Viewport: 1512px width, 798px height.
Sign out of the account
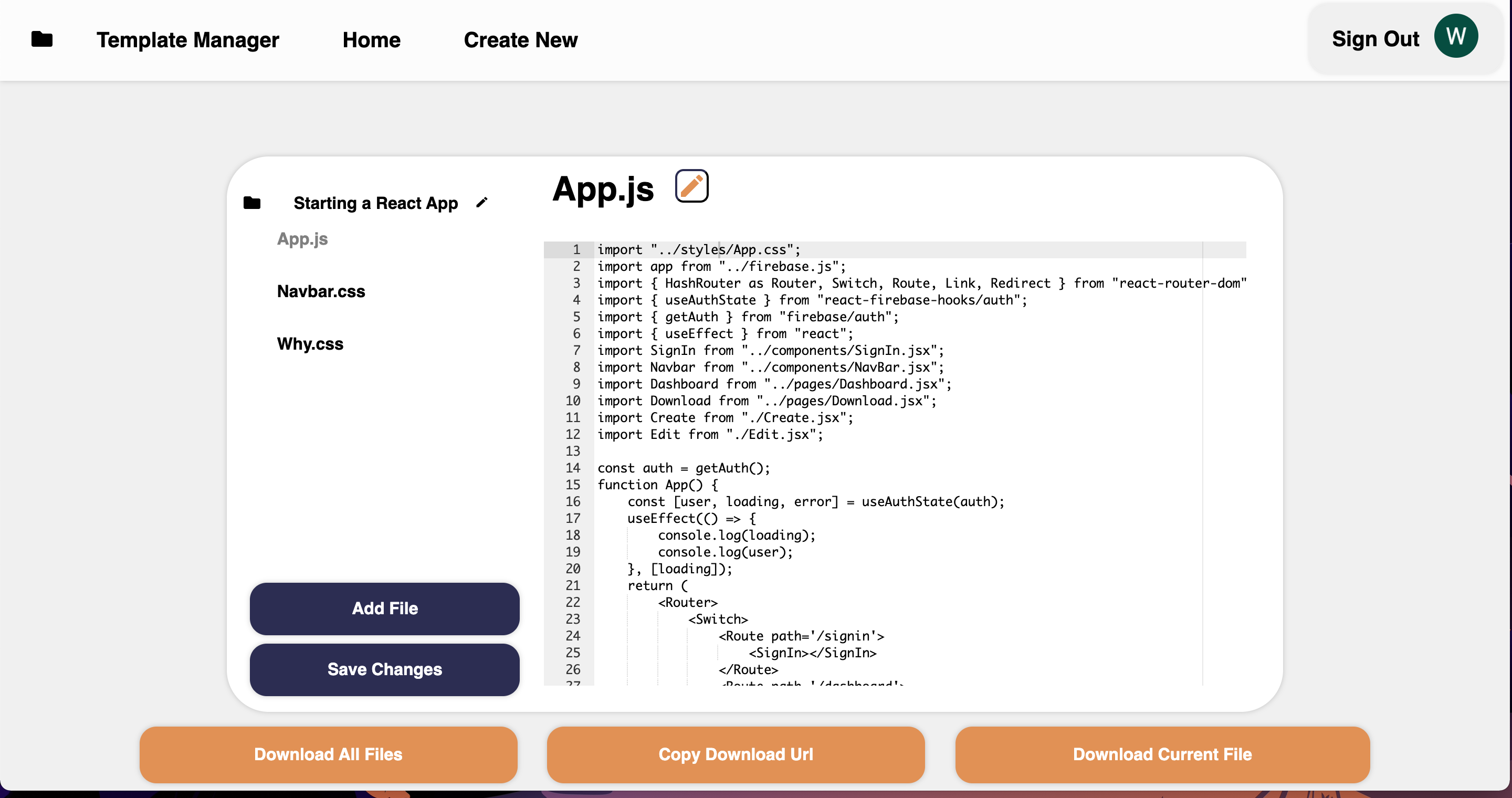tap(1374, 39)
